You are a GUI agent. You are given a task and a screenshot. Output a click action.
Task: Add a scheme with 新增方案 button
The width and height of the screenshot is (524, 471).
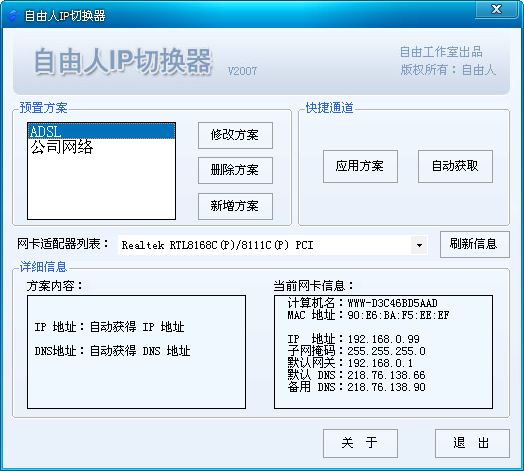235,206
